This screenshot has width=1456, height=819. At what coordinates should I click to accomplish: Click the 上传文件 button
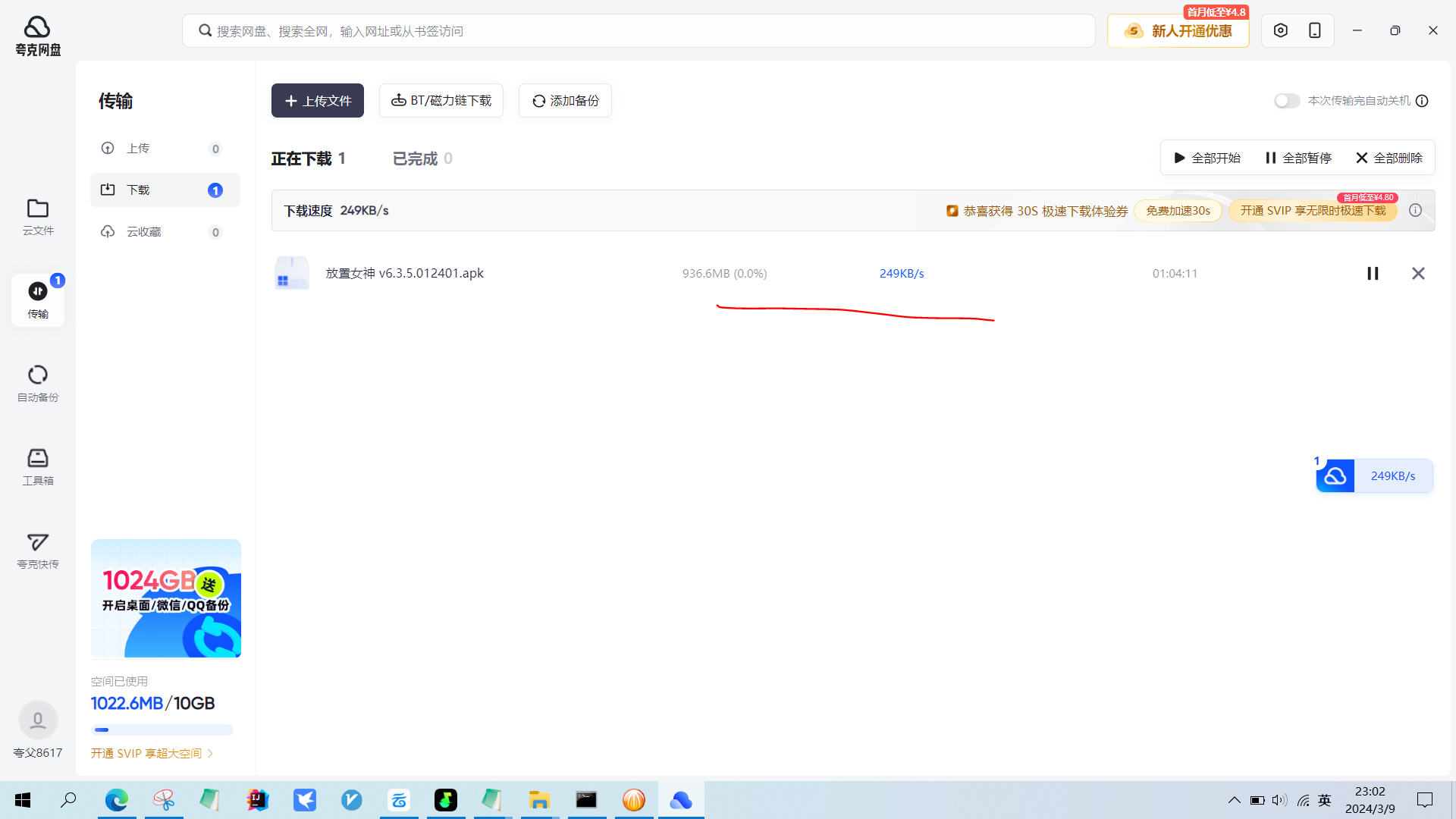click(x=318, y=101)
